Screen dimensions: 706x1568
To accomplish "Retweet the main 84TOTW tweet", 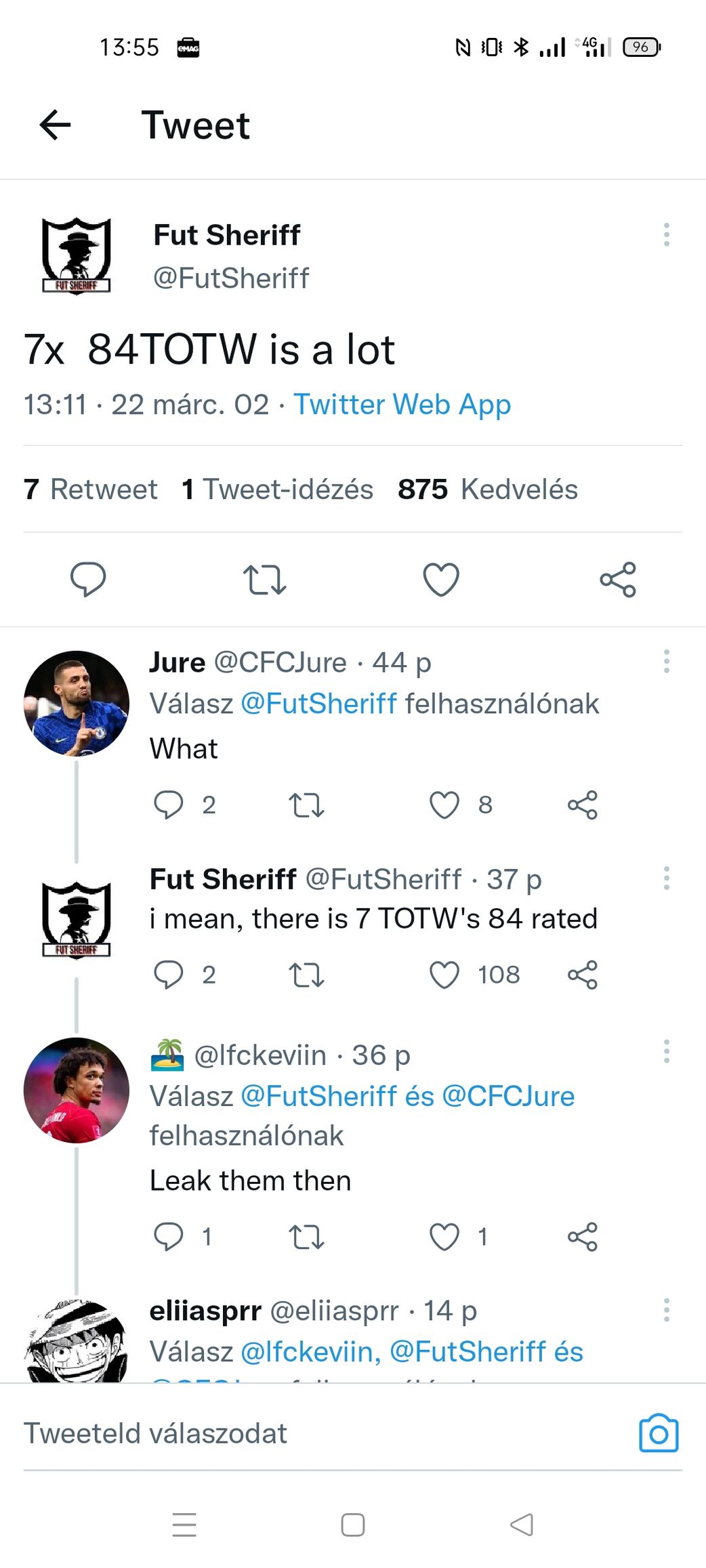I will pos(264,580).
